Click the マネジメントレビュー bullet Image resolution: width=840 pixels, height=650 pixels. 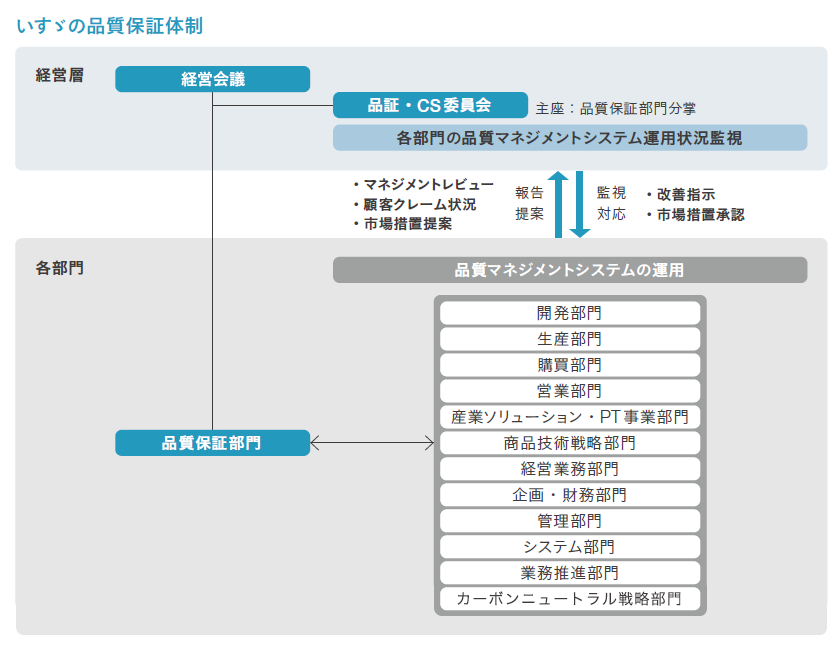[x=424, y=184]
